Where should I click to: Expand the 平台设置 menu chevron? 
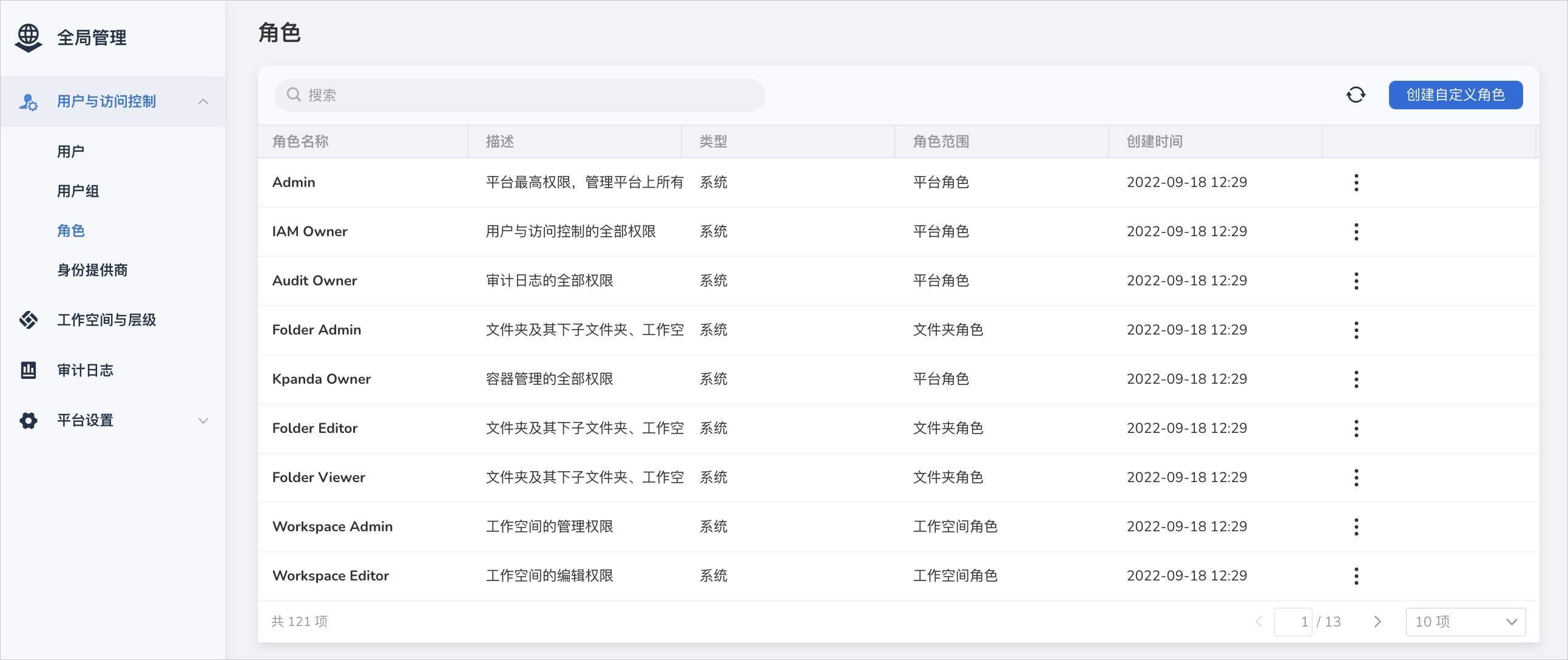click(203, 421)
